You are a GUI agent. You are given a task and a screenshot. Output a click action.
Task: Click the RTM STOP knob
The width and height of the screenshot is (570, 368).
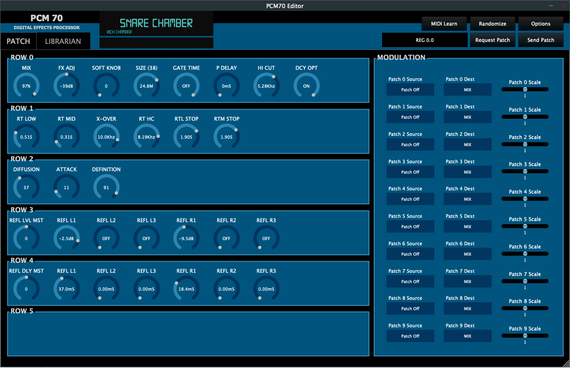point(226,137)
